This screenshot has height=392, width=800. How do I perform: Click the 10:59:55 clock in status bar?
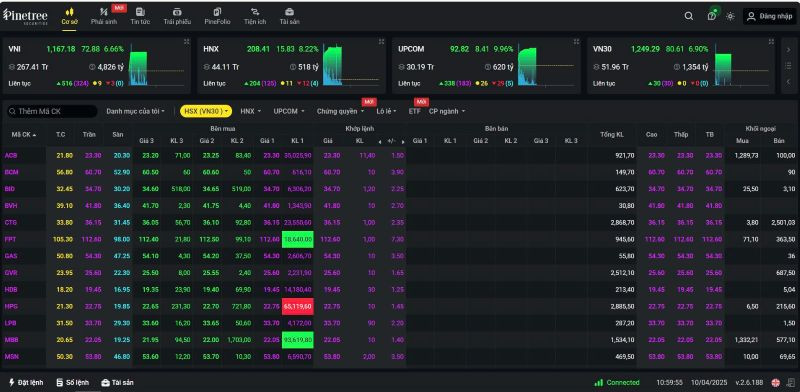coord(669,382)
